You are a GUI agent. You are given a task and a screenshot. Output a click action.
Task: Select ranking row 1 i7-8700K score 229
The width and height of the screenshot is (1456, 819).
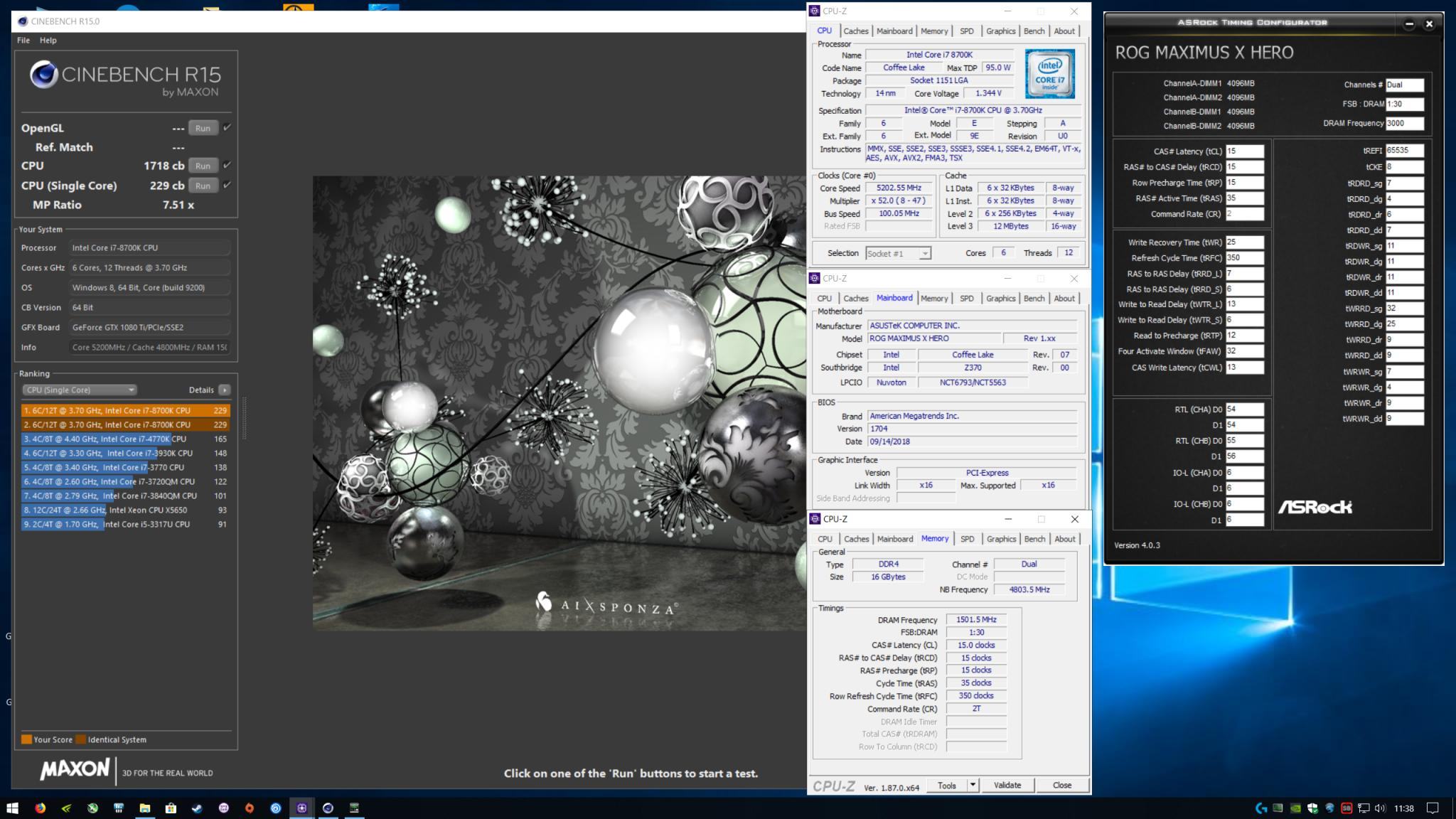[126, 410]
